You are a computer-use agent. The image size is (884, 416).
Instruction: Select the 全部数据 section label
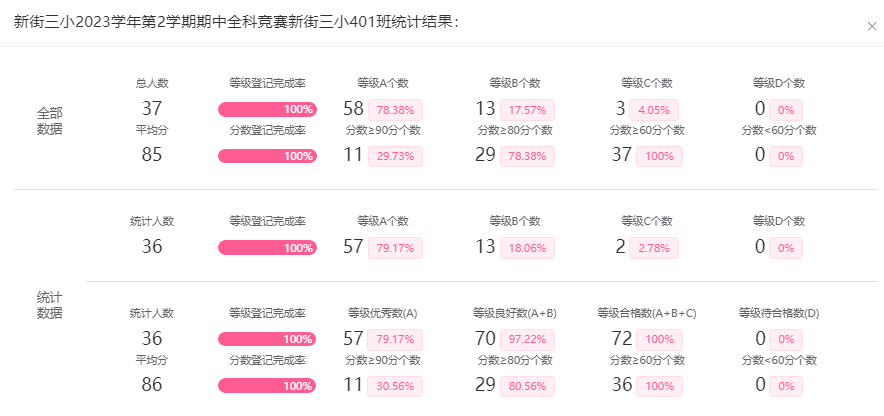pos(50,121)
